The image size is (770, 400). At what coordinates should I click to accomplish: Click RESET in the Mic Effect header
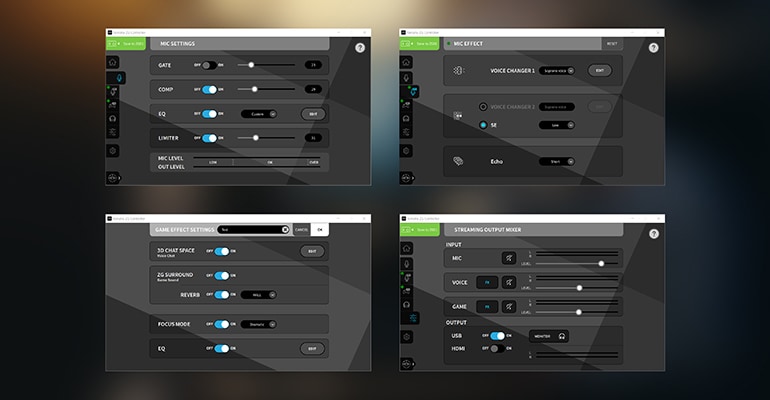pos(612,44)
